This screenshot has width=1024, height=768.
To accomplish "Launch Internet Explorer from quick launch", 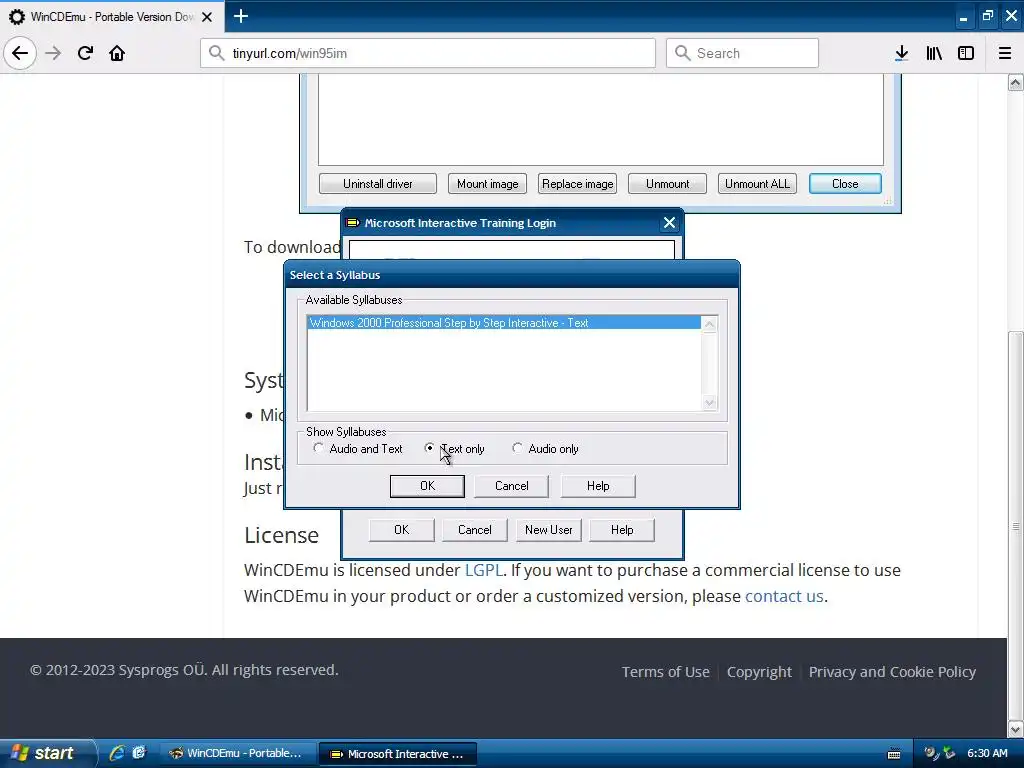I will tap(117, 753).
